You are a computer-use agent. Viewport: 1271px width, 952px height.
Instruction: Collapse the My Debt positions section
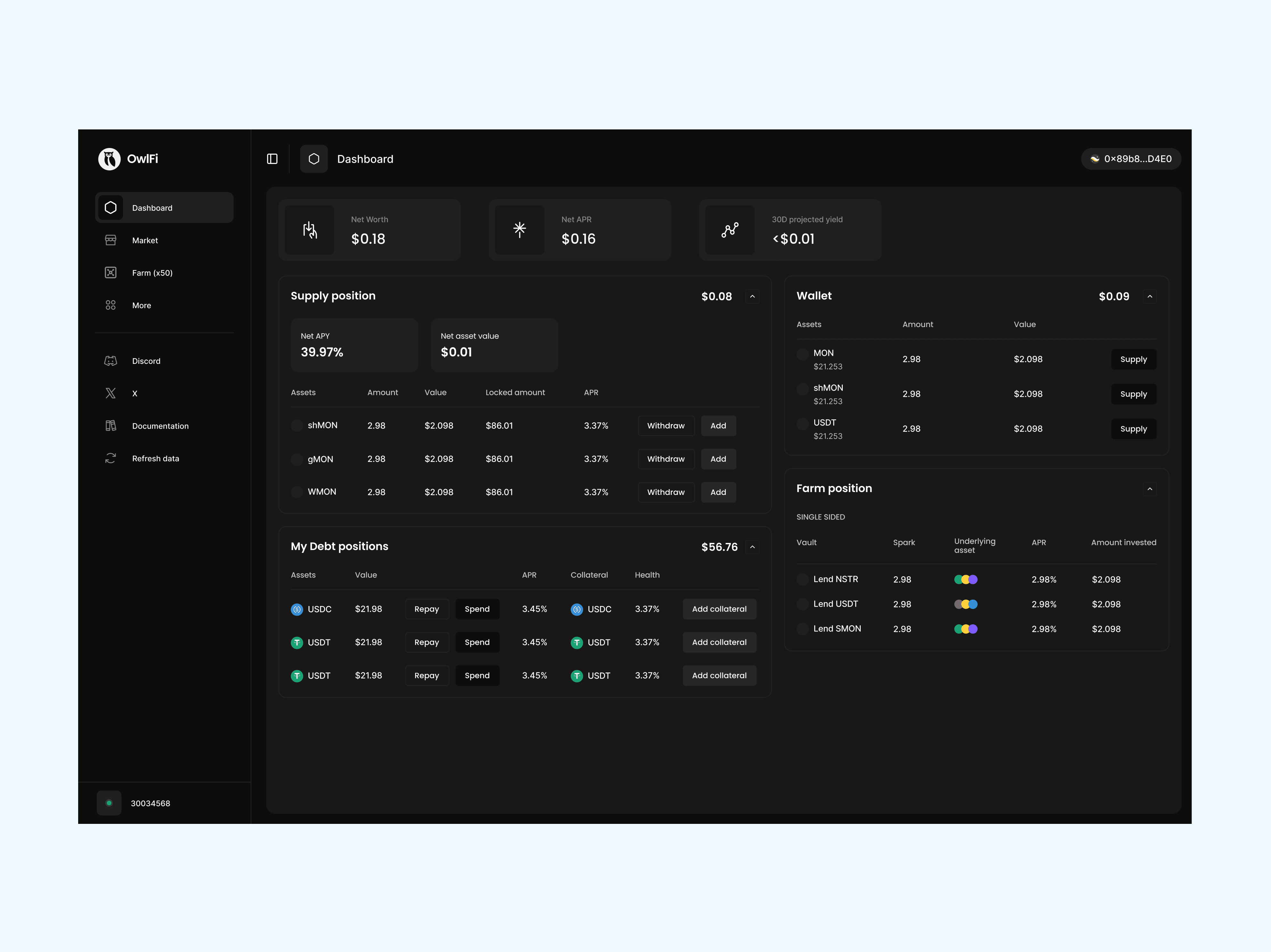coord(752,547)
